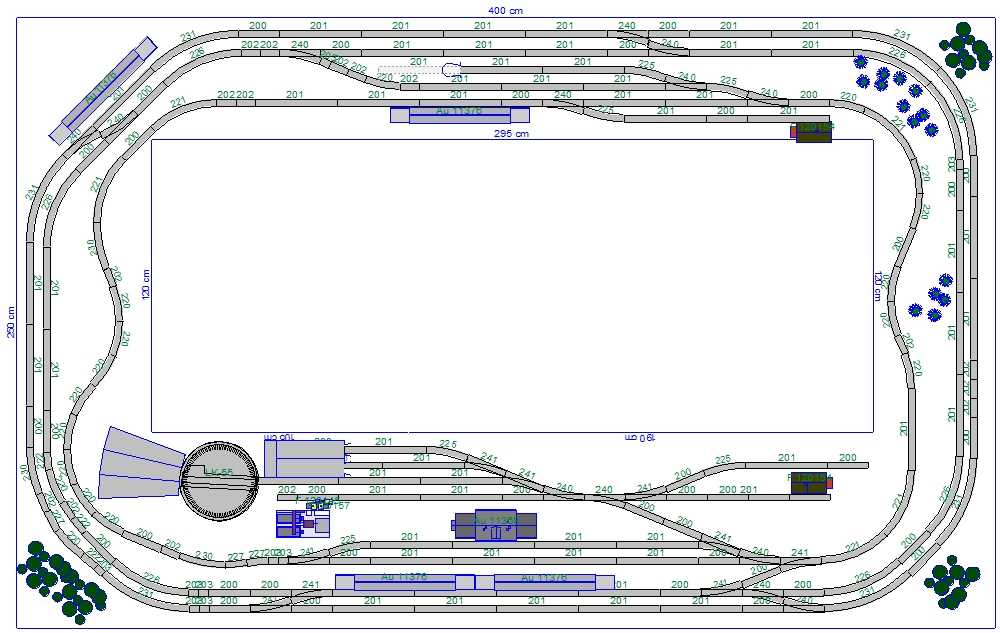The width and height of the screenshot is (1000, 633).
Task: Click the '295 cm' inner width label
Action: click(x=511, y=133)
